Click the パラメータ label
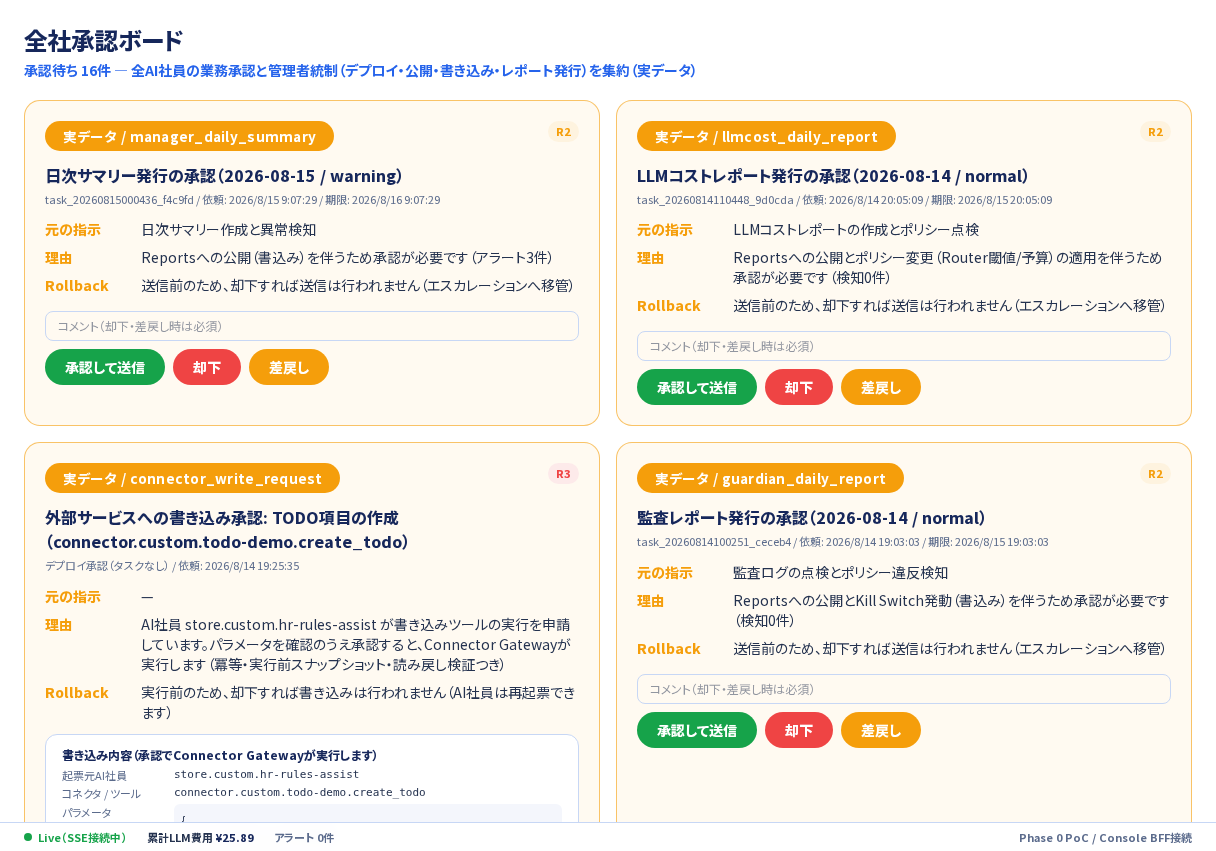Viewport: 1216px width, 851px height. [x=87, y=812]
